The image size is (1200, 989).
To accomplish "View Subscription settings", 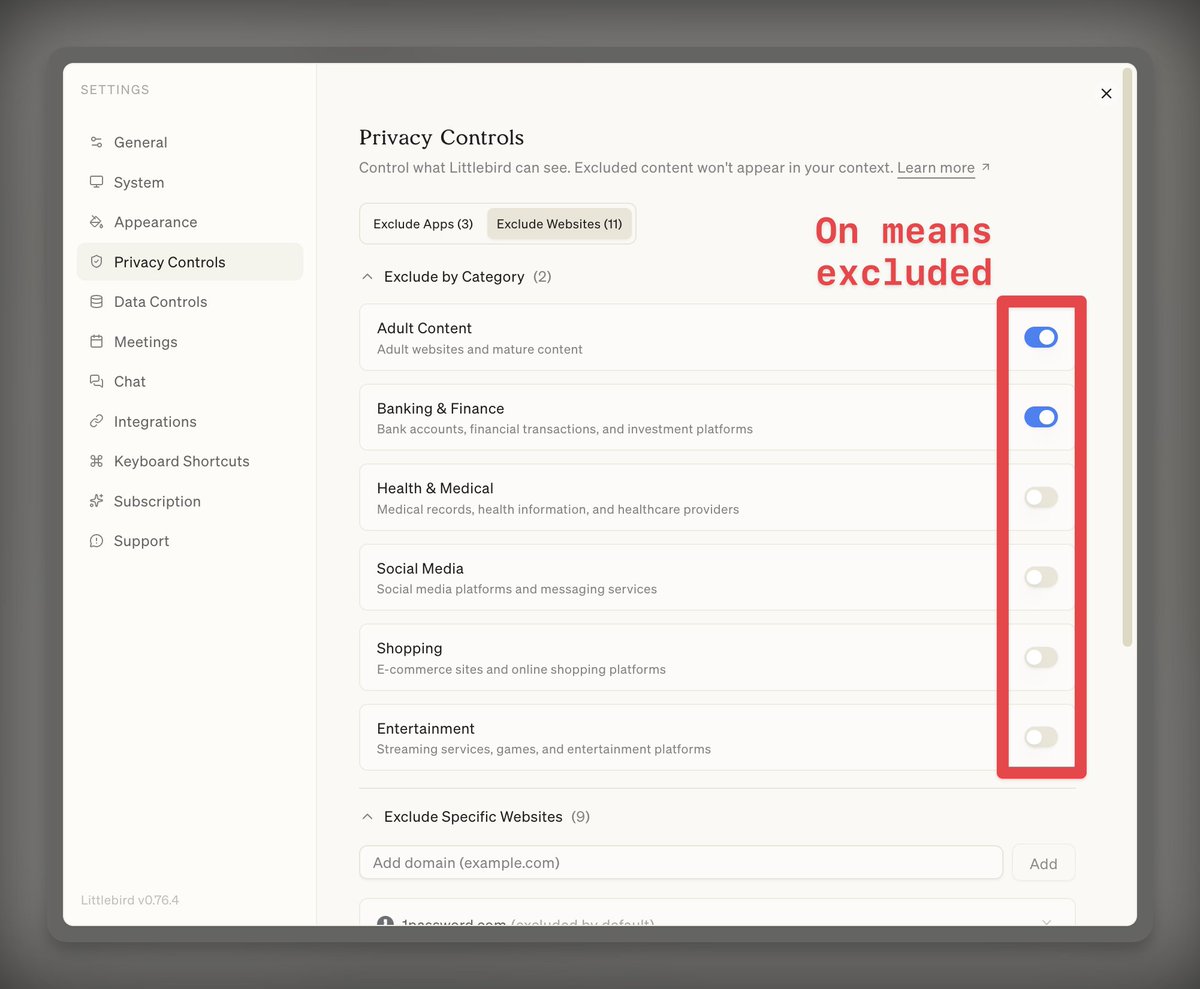I will coord(190,501).
